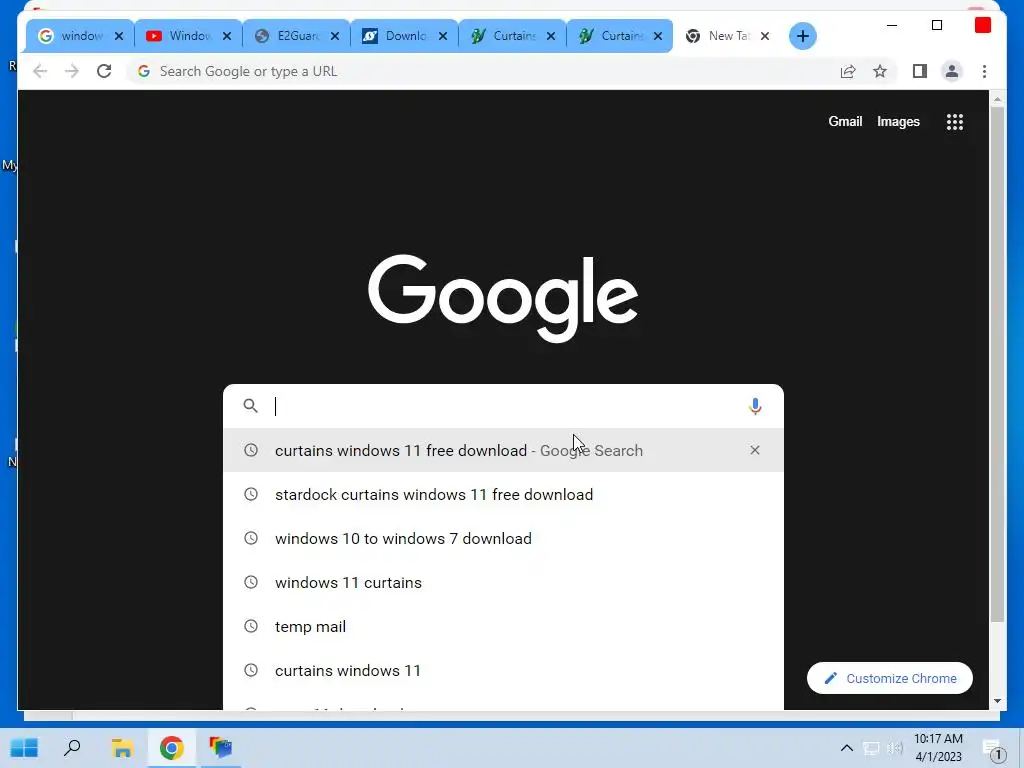Show hidden system tray icons
This screenshot has height=768, width=1024.
[x=846, y=748]
